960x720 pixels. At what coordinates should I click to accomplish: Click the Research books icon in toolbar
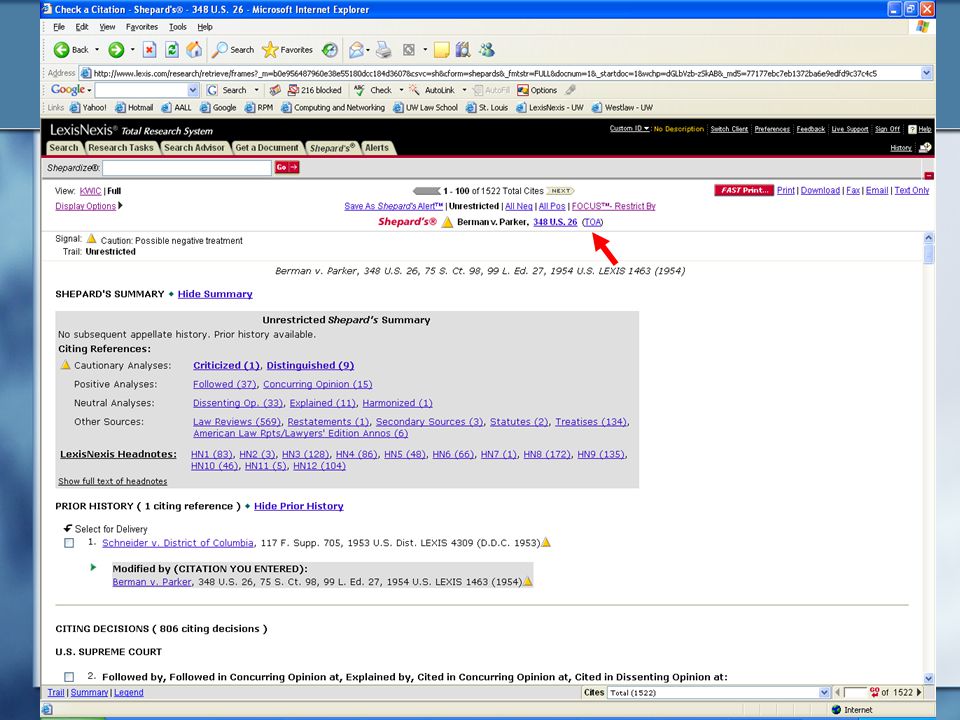tap(463, 50)
